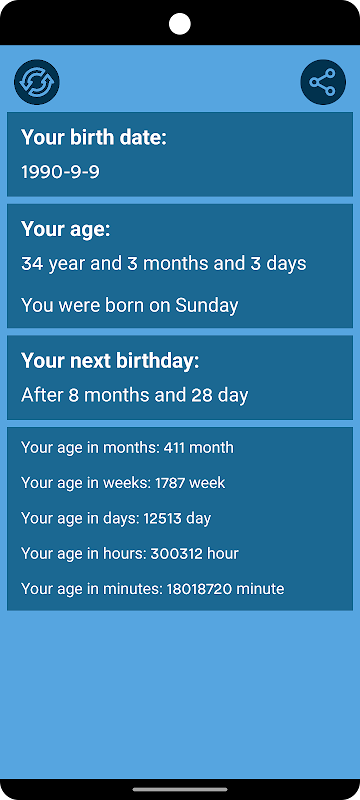The image size is (360, 800).
Task: Tap the age in minutes: 18018720 line
Action: pos(152,589)
